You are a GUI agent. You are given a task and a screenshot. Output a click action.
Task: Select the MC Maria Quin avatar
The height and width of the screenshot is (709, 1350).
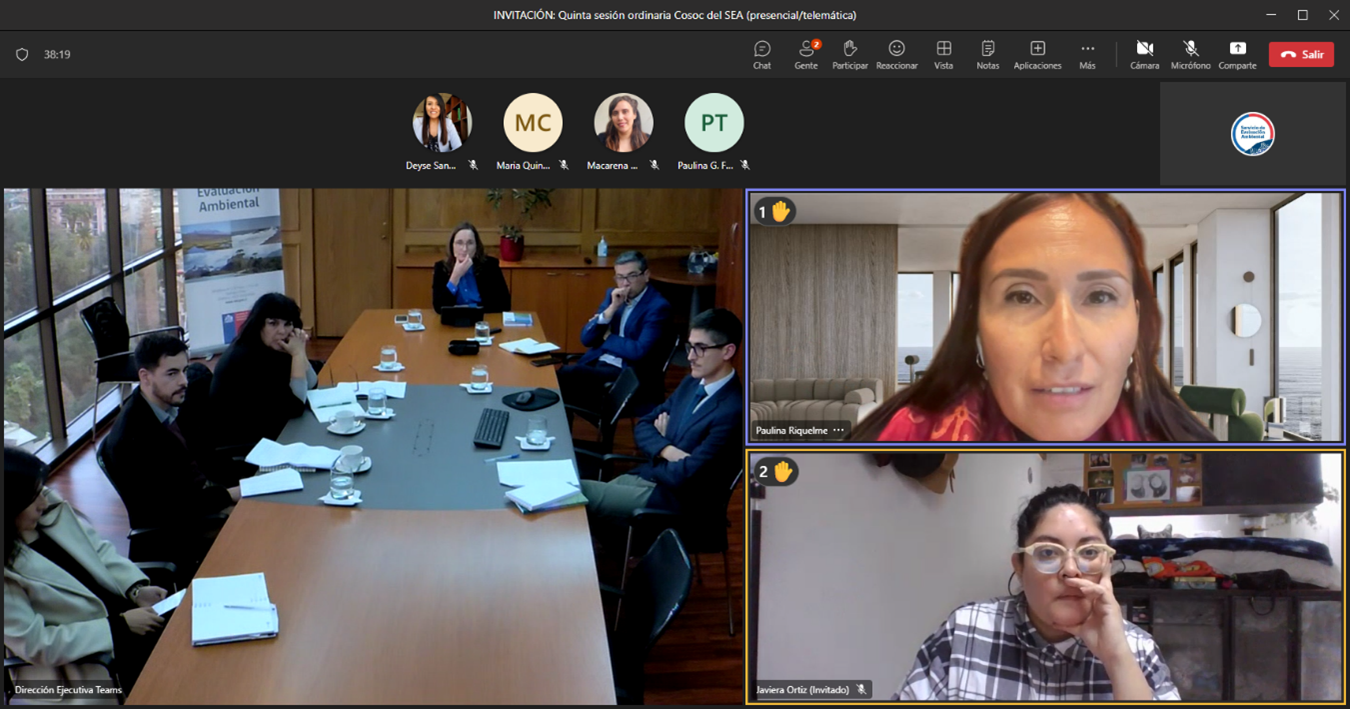(x=533, y=123)
